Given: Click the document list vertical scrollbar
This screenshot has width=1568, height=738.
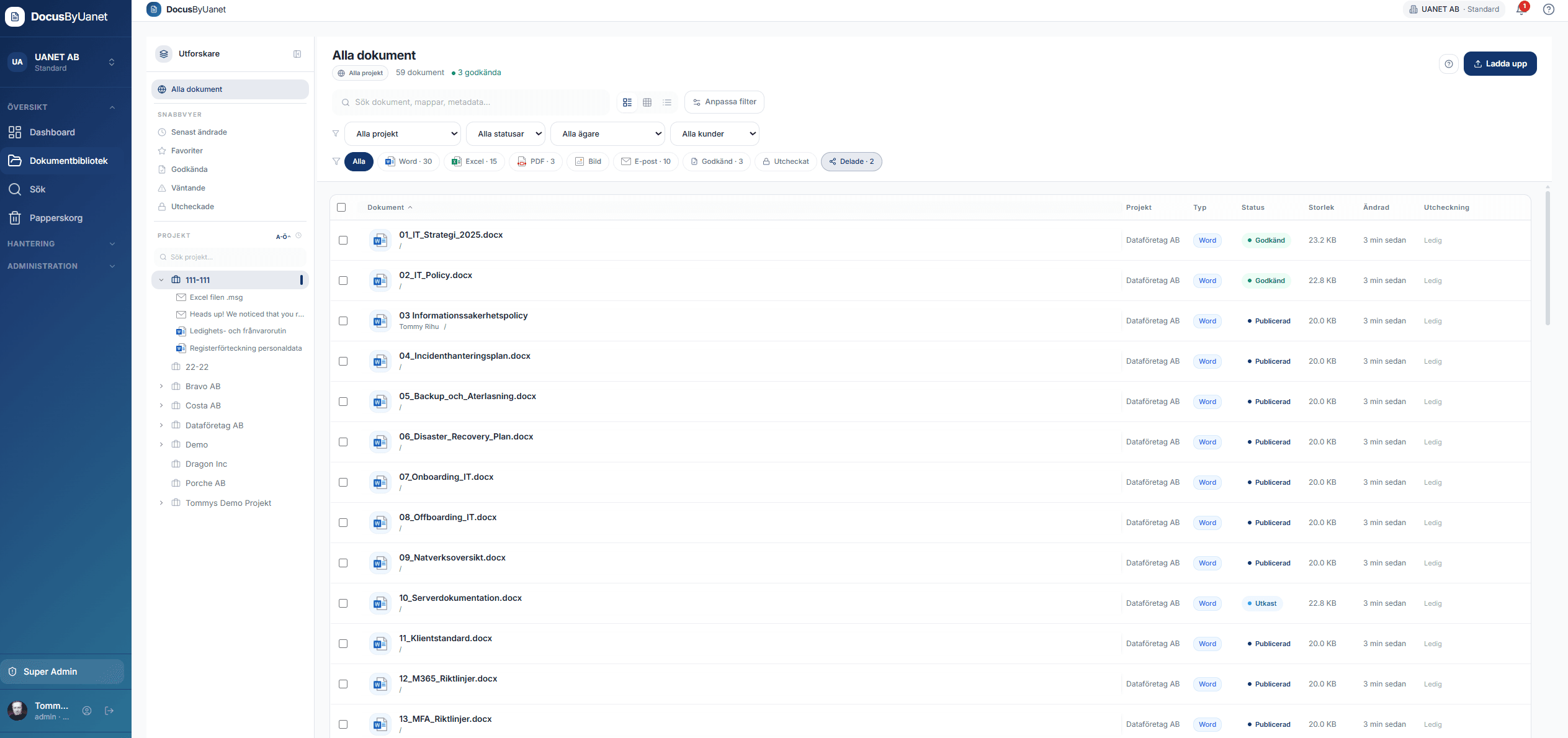Looking at the screenshot, I should (1548, 258).
